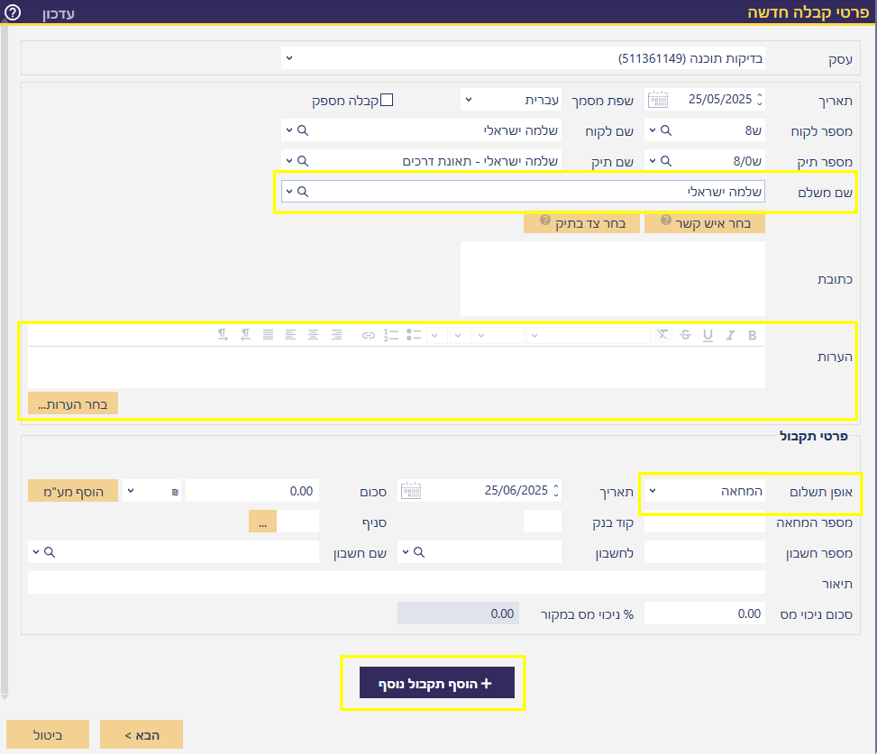Insert bulleted list in notes
The height and width of the screenshot is (754, 878).
tap(414, 335)
